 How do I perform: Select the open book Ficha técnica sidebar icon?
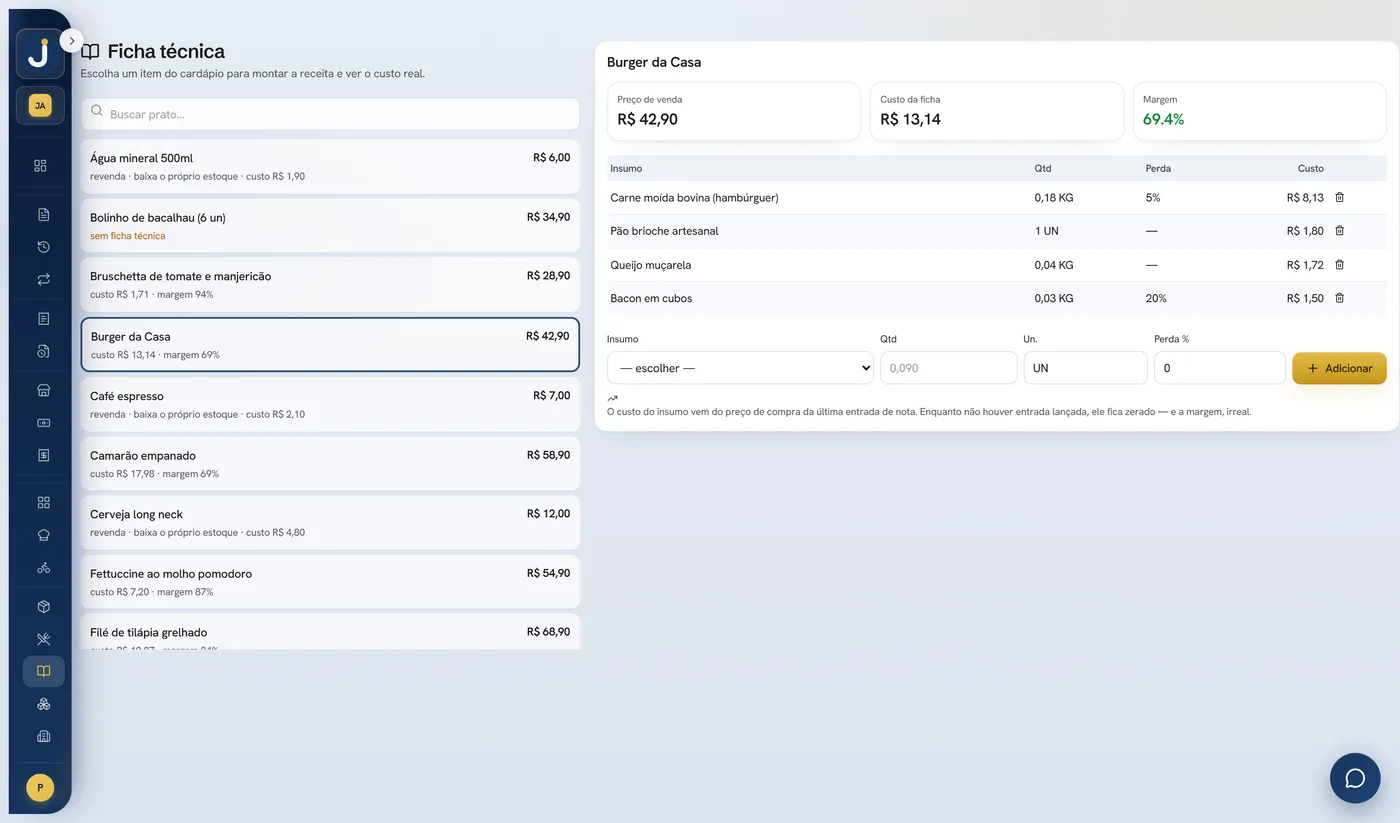point(43,671)
